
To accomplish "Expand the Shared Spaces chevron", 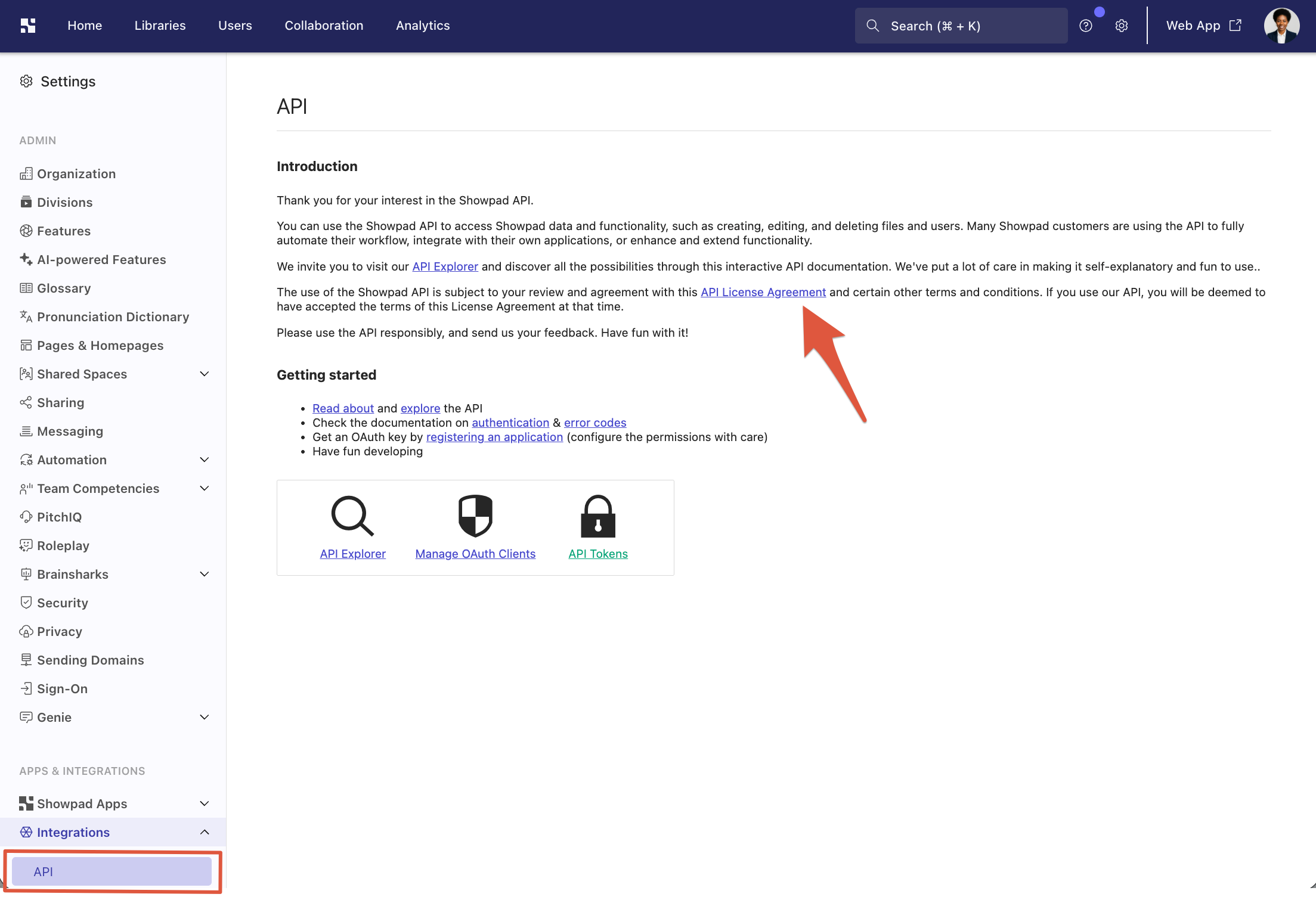I will [205, 374].
